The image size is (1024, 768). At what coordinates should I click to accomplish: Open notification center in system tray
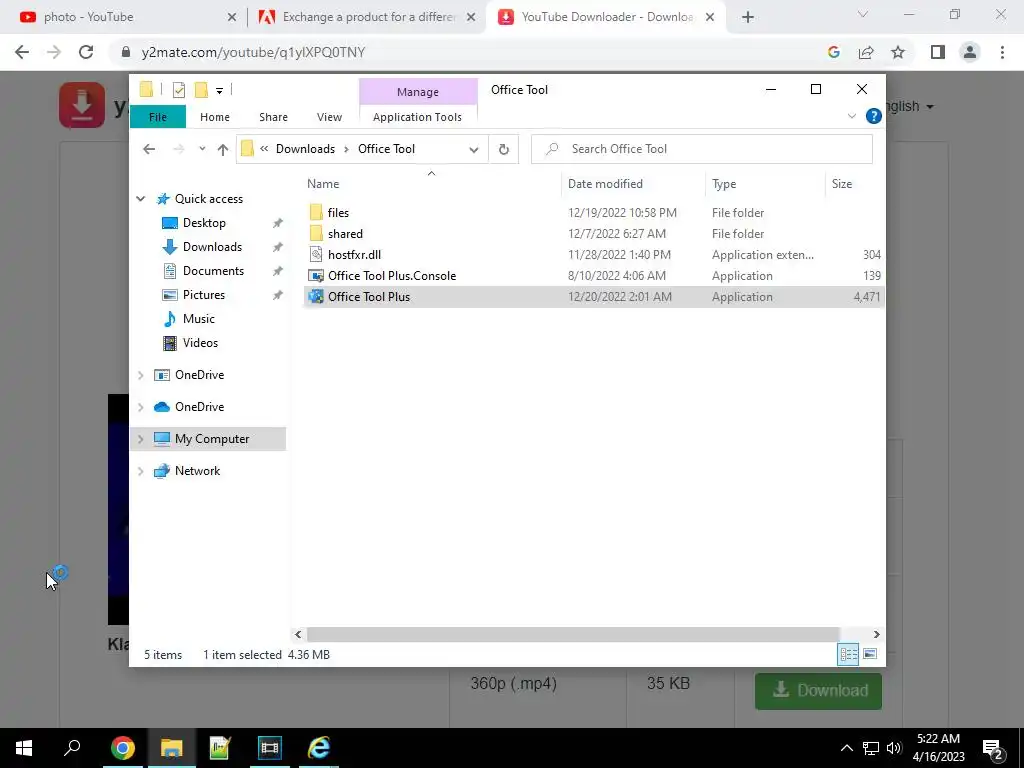coord(993,748)
